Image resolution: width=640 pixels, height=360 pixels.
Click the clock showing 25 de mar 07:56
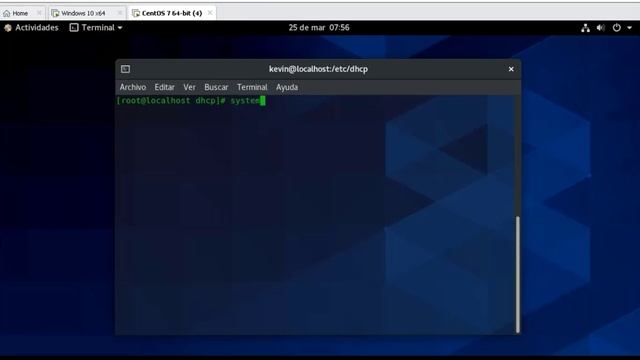pyautogui.click(x=319, y=28)
